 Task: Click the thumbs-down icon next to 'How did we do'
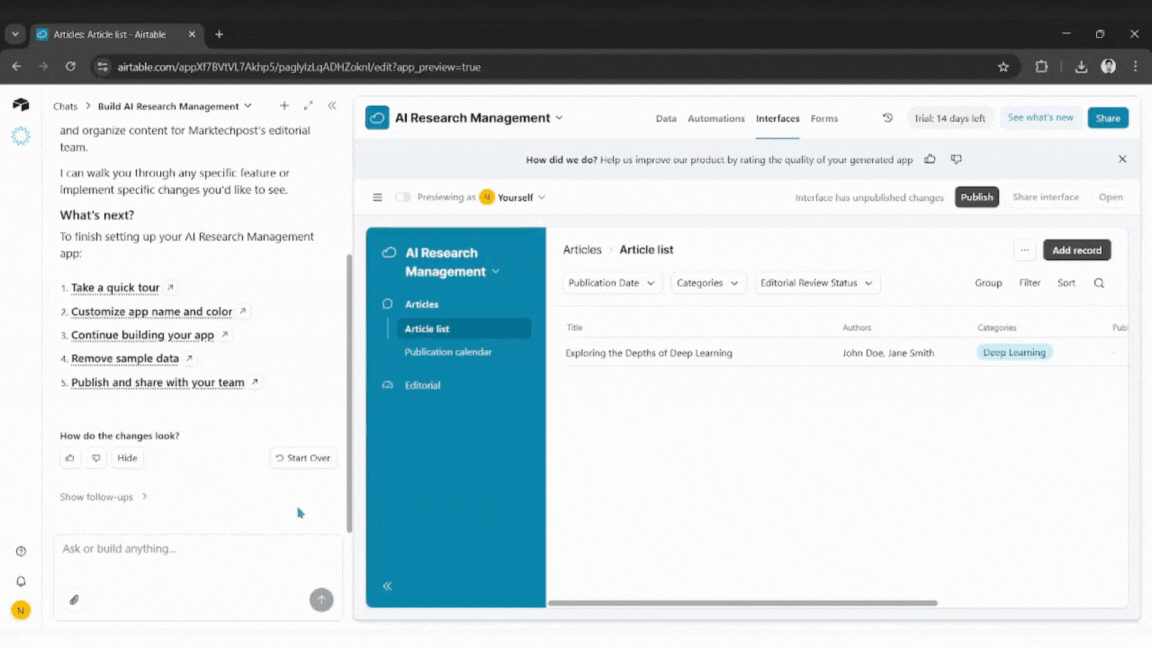(955, 159)
